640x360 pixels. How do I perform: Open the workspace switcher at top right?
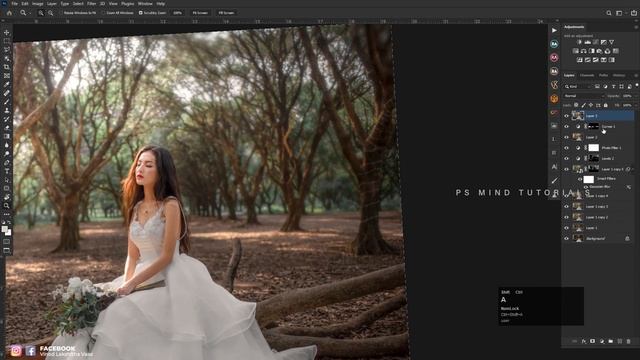tap(619, 13)
